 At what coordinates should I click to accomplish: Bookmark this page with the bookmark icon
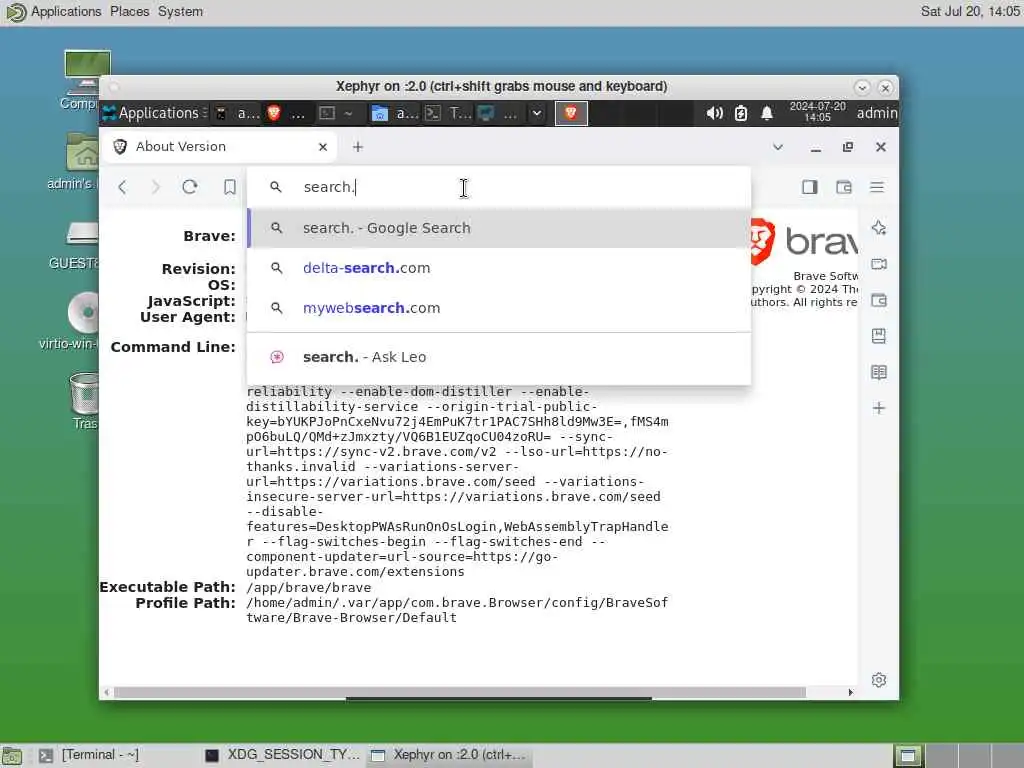[x=229, y=187]
